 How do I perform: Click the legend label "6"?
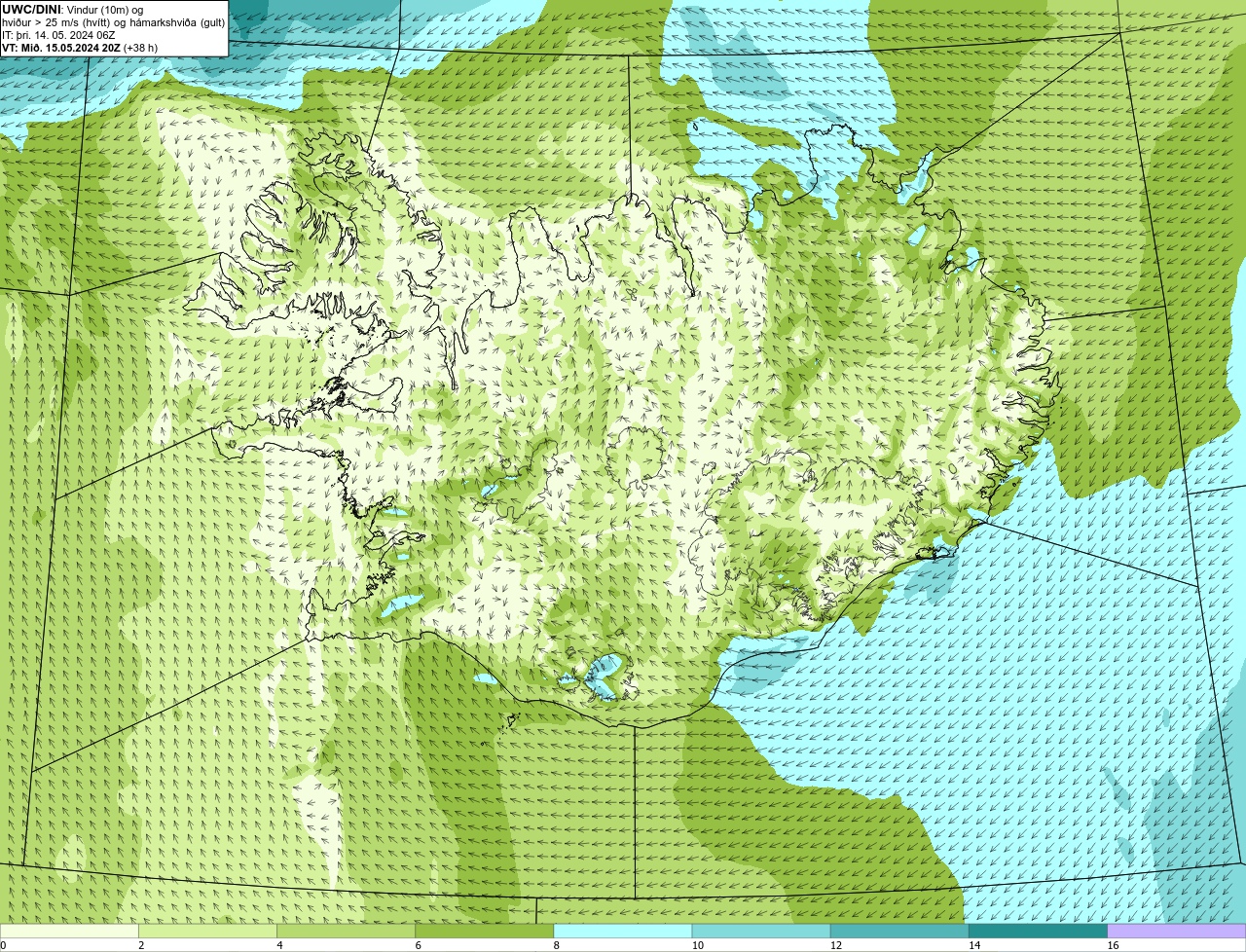click(x=418, y=945)
